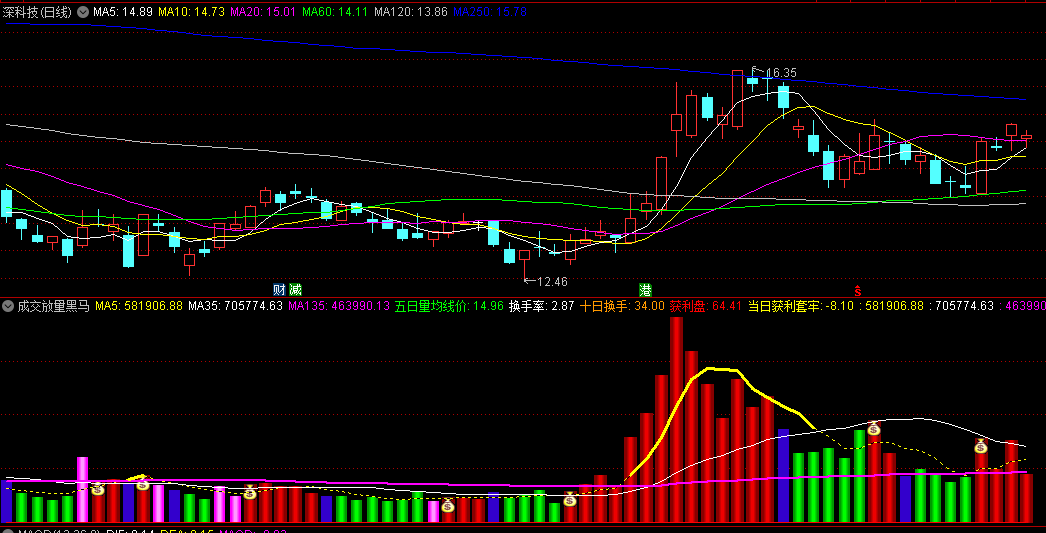Click the yellow MA10: 14.73 label
The width and height of the screenshot is (1046, 533).
tap(191, 12)
